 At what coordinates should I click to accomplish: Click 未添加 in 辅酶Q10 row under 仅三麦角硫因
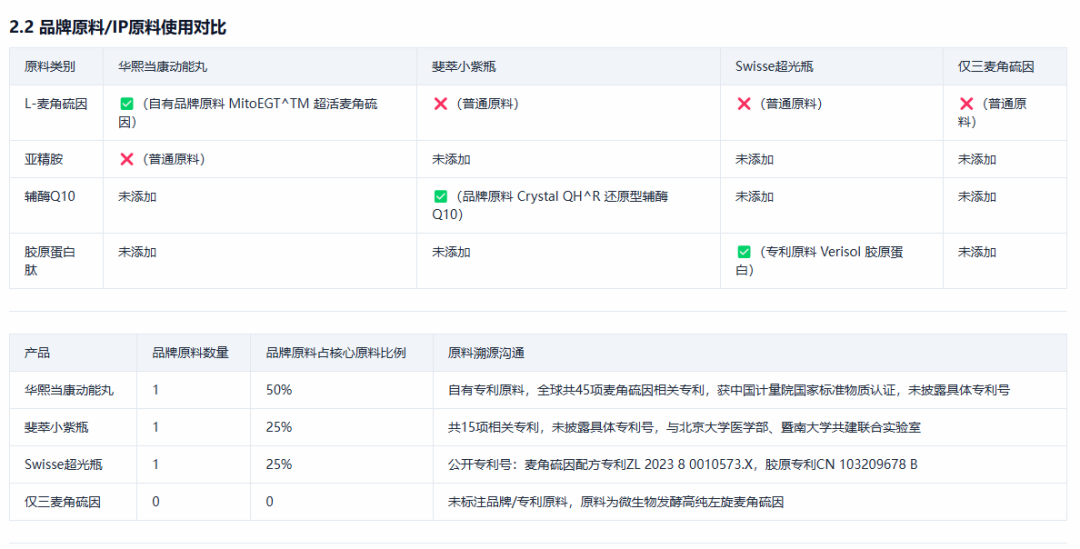[977, 196]
